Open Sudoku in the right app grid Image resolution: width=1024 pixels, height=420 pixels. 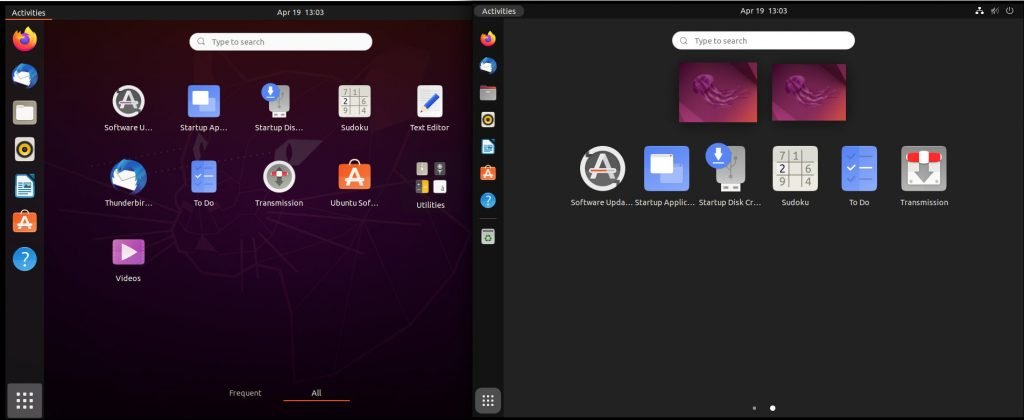[x=795, y=176]
